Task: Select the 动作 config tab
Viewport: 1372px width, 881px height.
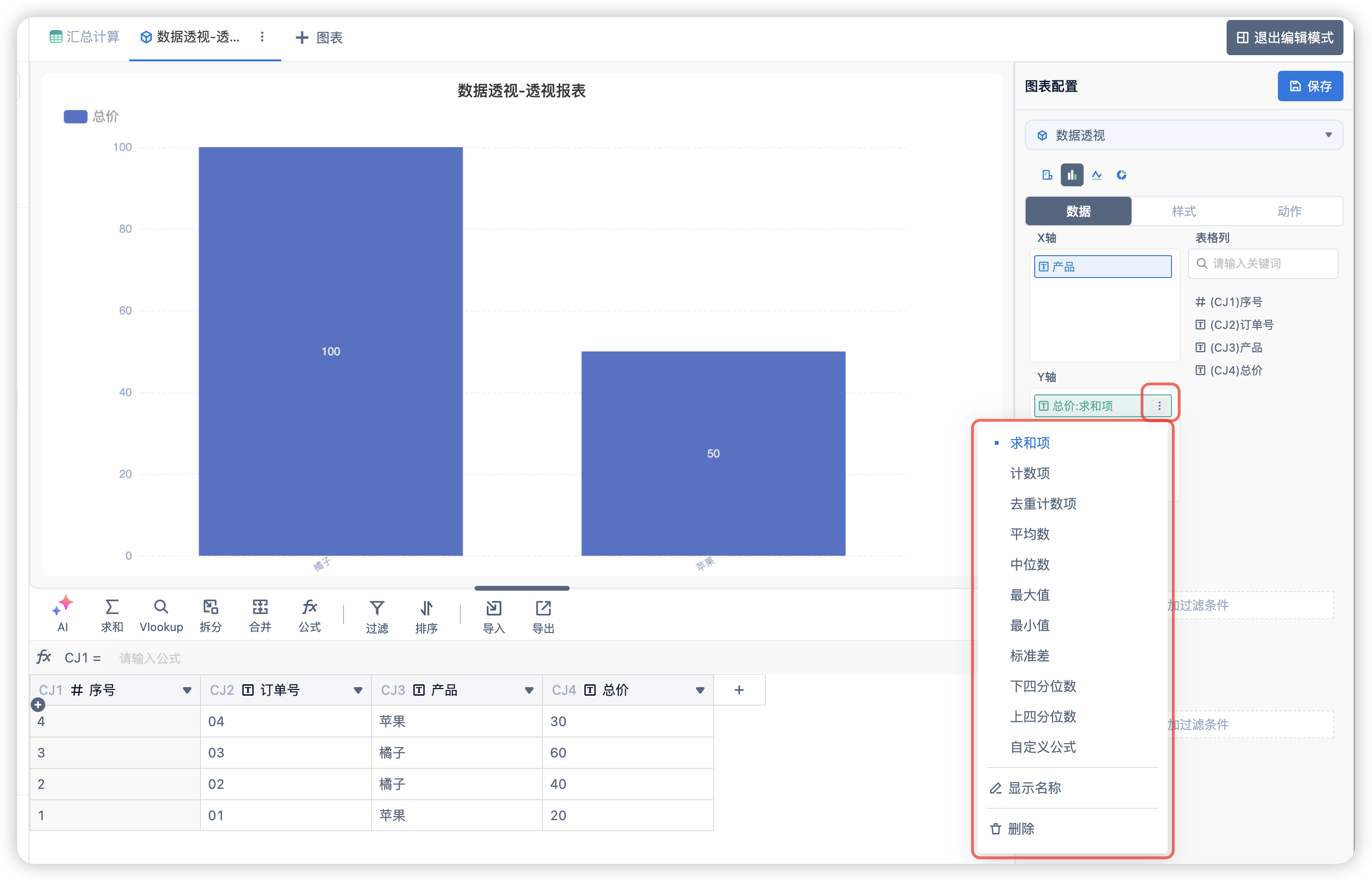Action: point(1289,211)
